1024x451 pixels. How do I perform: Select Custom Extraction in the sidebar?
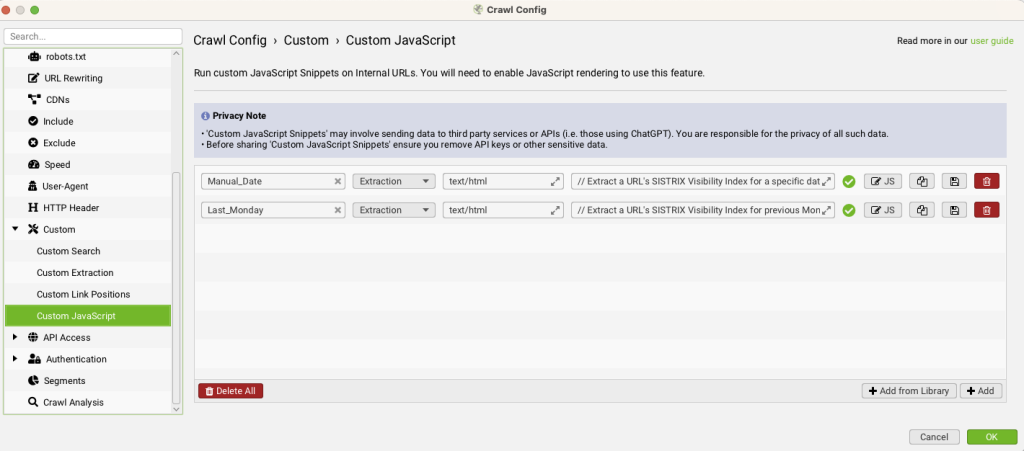[x=75, y=272]
